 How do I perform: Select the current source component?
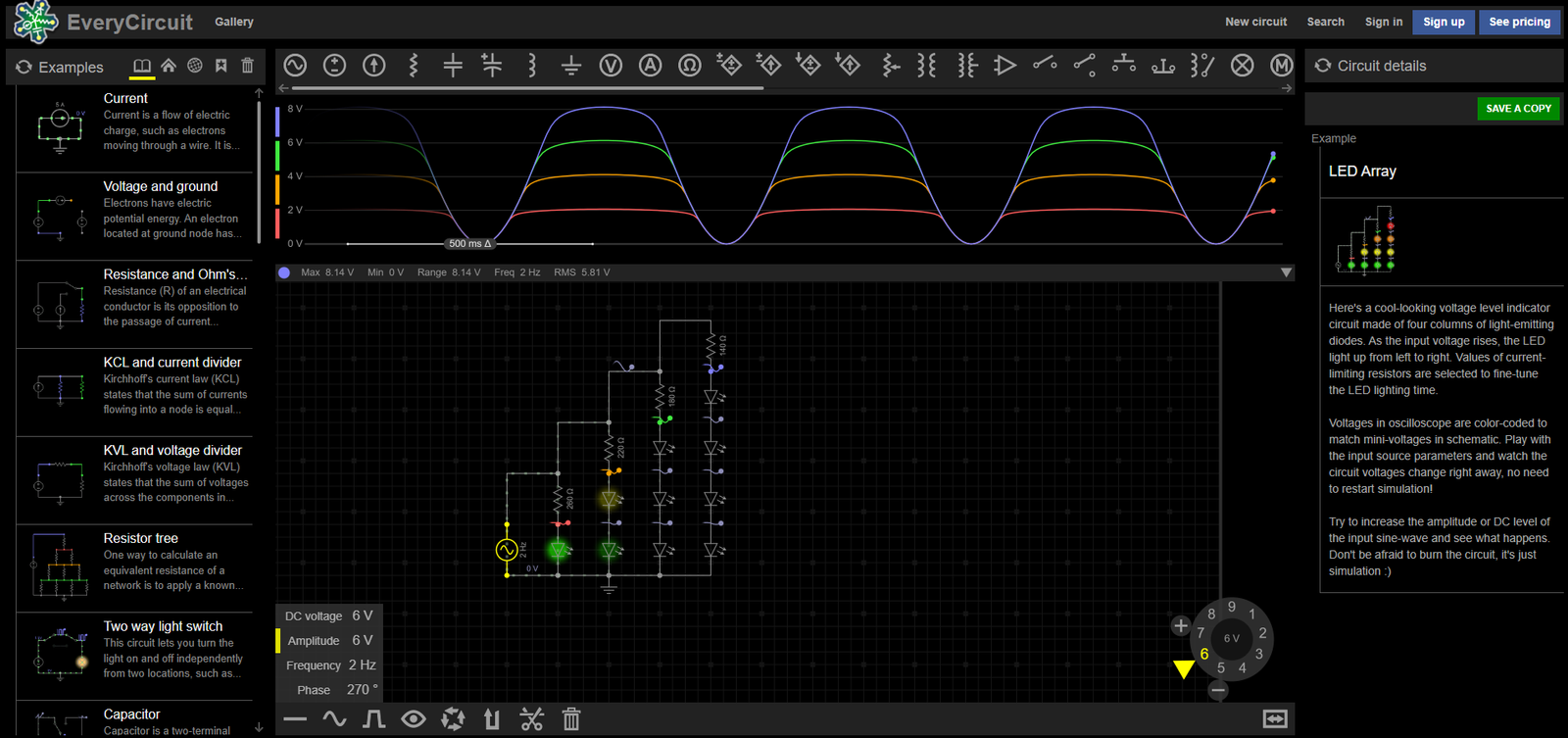373,66
